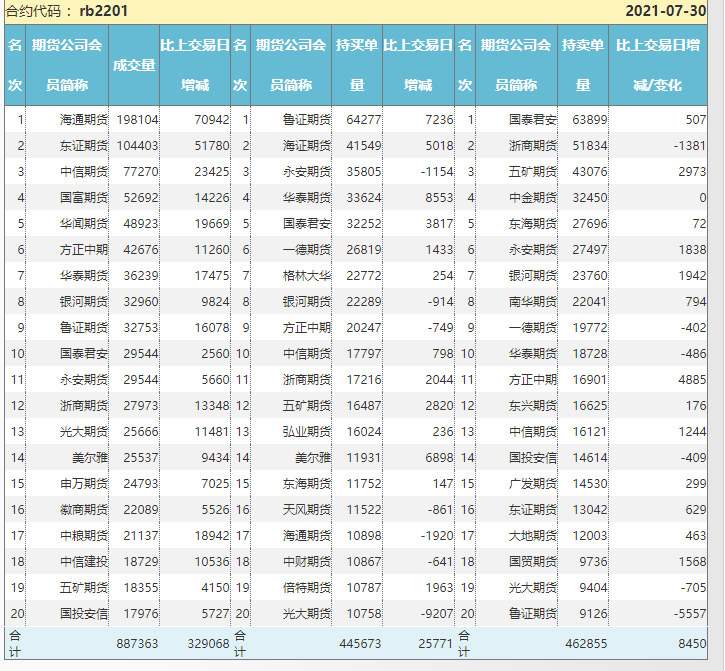Select 南华期货 in the short position list
Screen dimensions: 725x671
coord(533,302)
